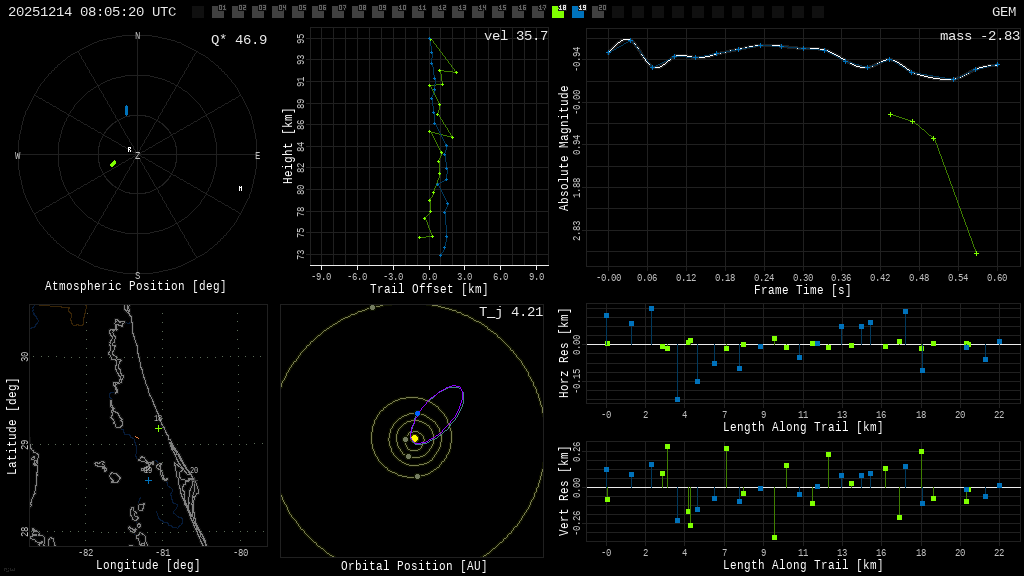Click the green meteor track on sky plot

[x=113, y=163]
